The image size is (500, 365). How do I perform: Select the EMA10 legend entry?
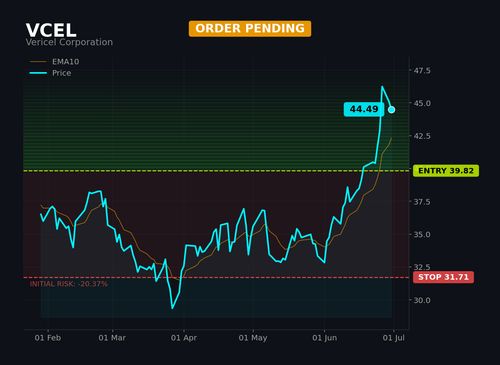tap(55, 62)
